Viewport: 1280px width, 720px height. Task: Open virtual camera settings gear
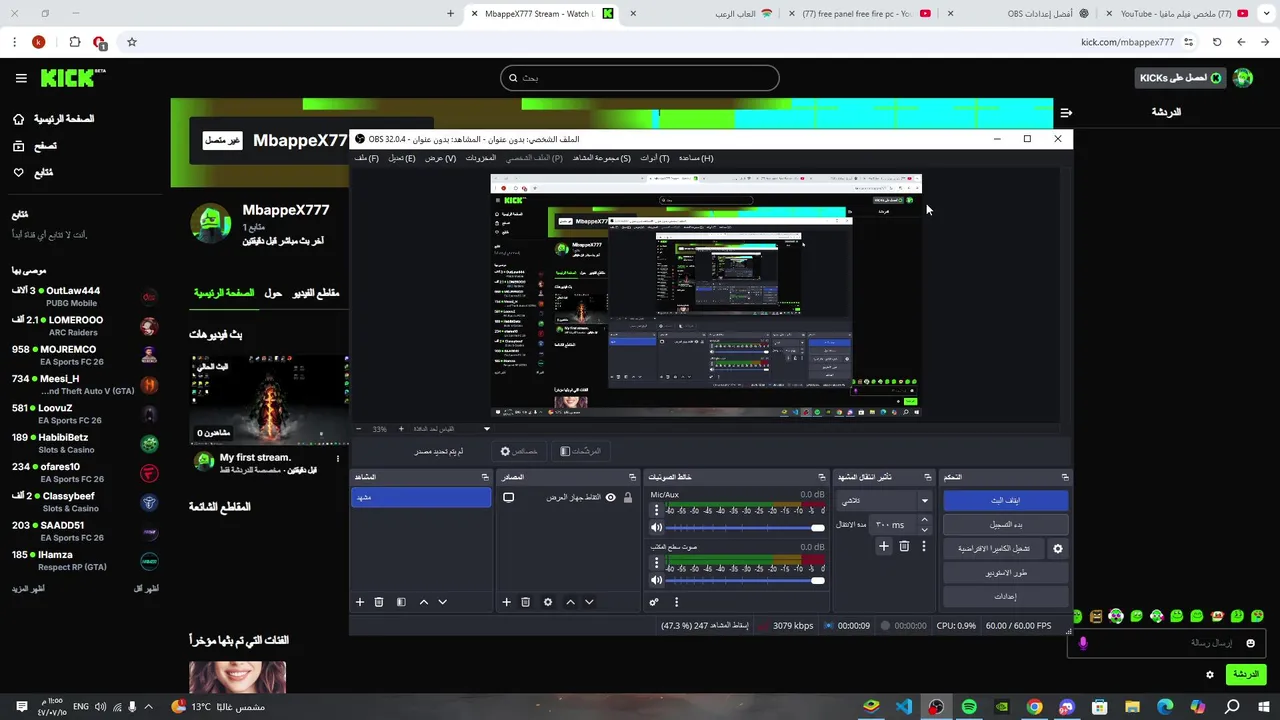(1058, 549)
